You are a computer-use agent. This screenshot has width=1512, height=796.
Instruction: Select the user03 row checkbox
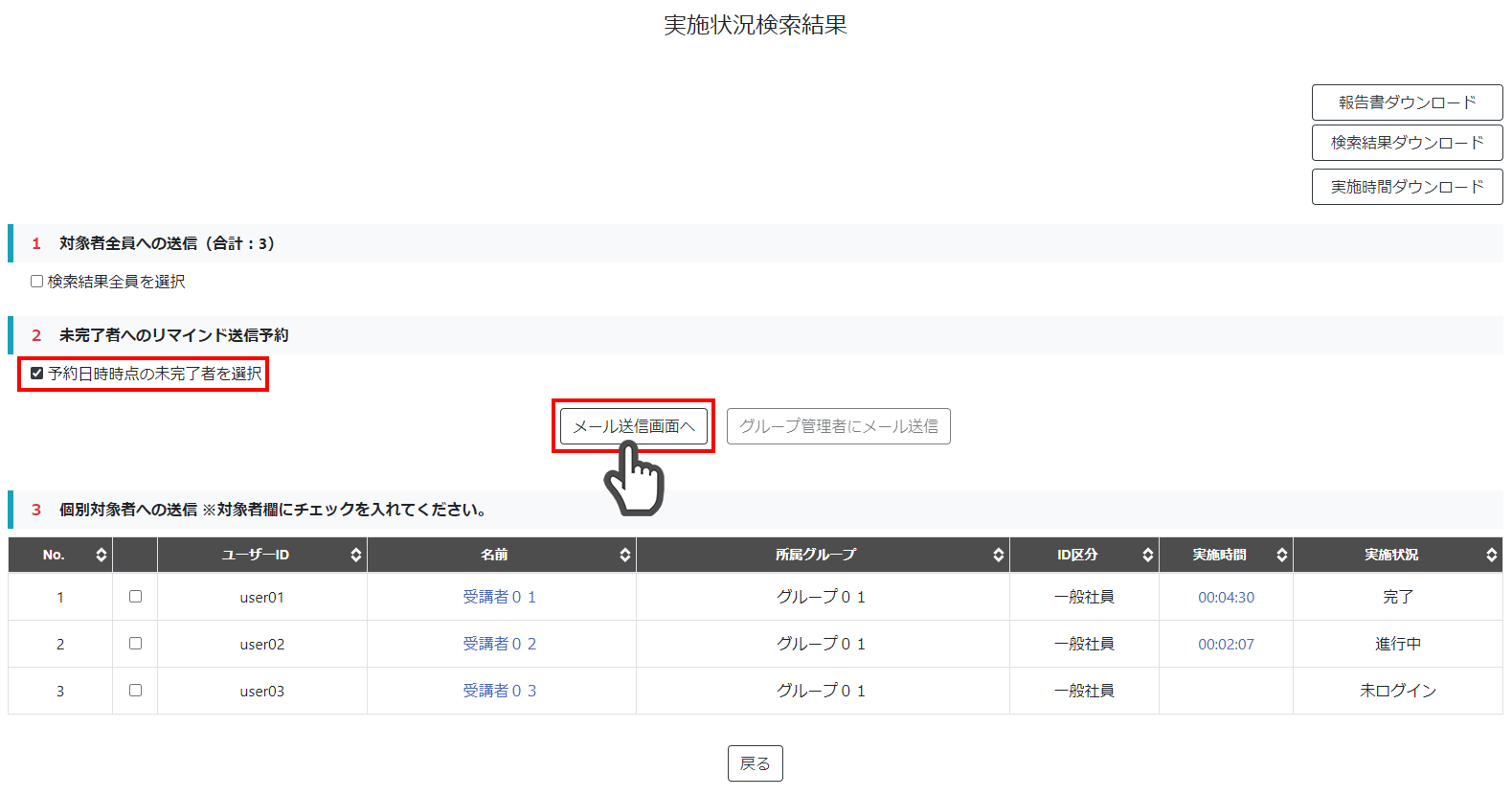click(x=135, y=691)
